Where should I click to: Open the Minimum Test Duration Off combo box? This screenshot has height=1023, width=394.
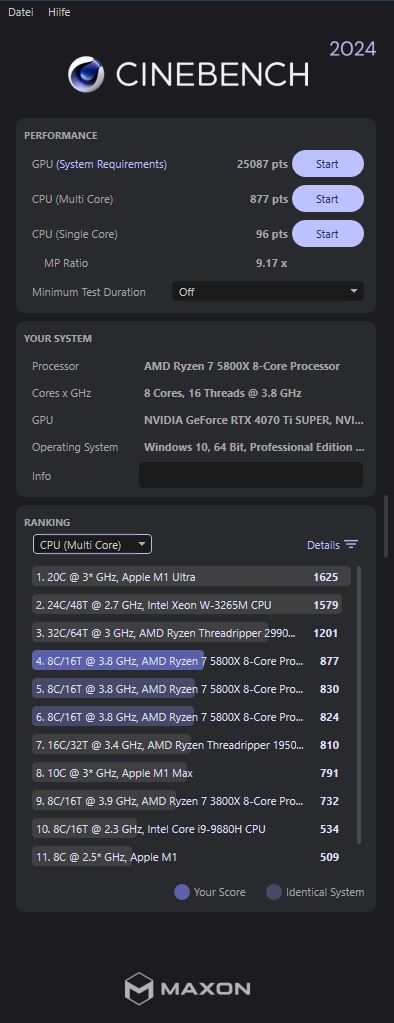[267, 292]
